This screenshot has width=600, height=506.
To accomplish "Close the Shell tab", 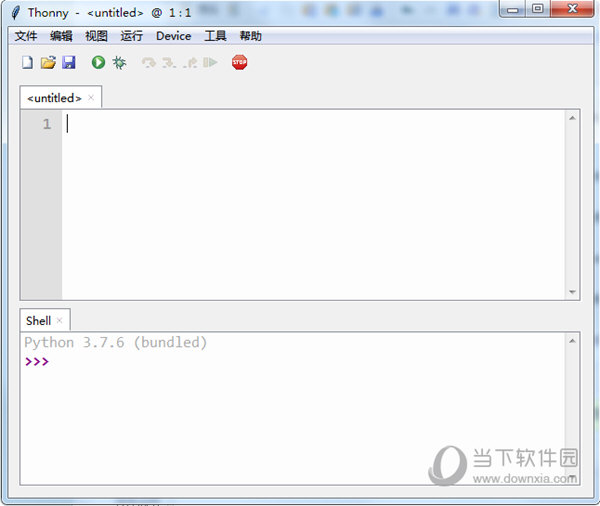I will 59,320.
